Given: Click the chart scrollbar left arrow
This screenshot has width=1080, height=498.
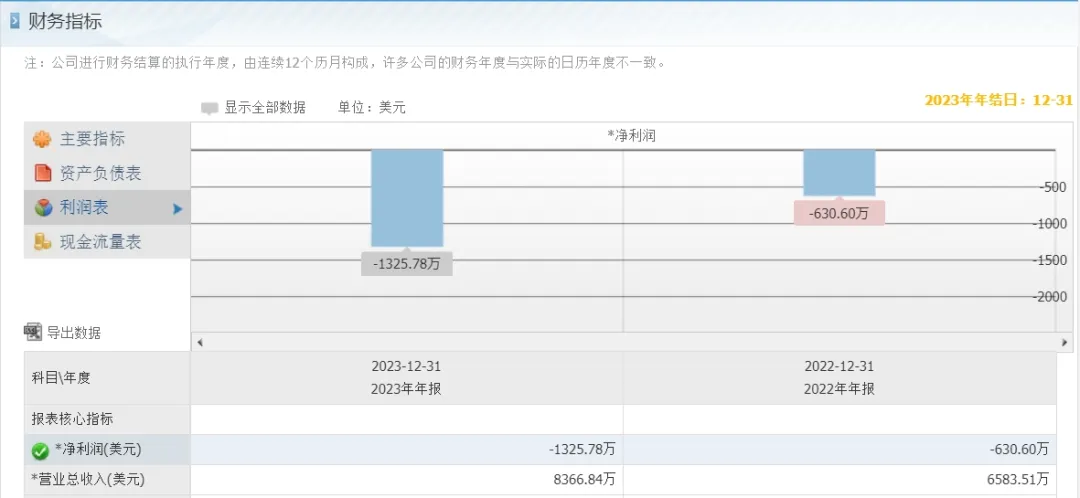Looking at the screenshot, I should 200,342.
